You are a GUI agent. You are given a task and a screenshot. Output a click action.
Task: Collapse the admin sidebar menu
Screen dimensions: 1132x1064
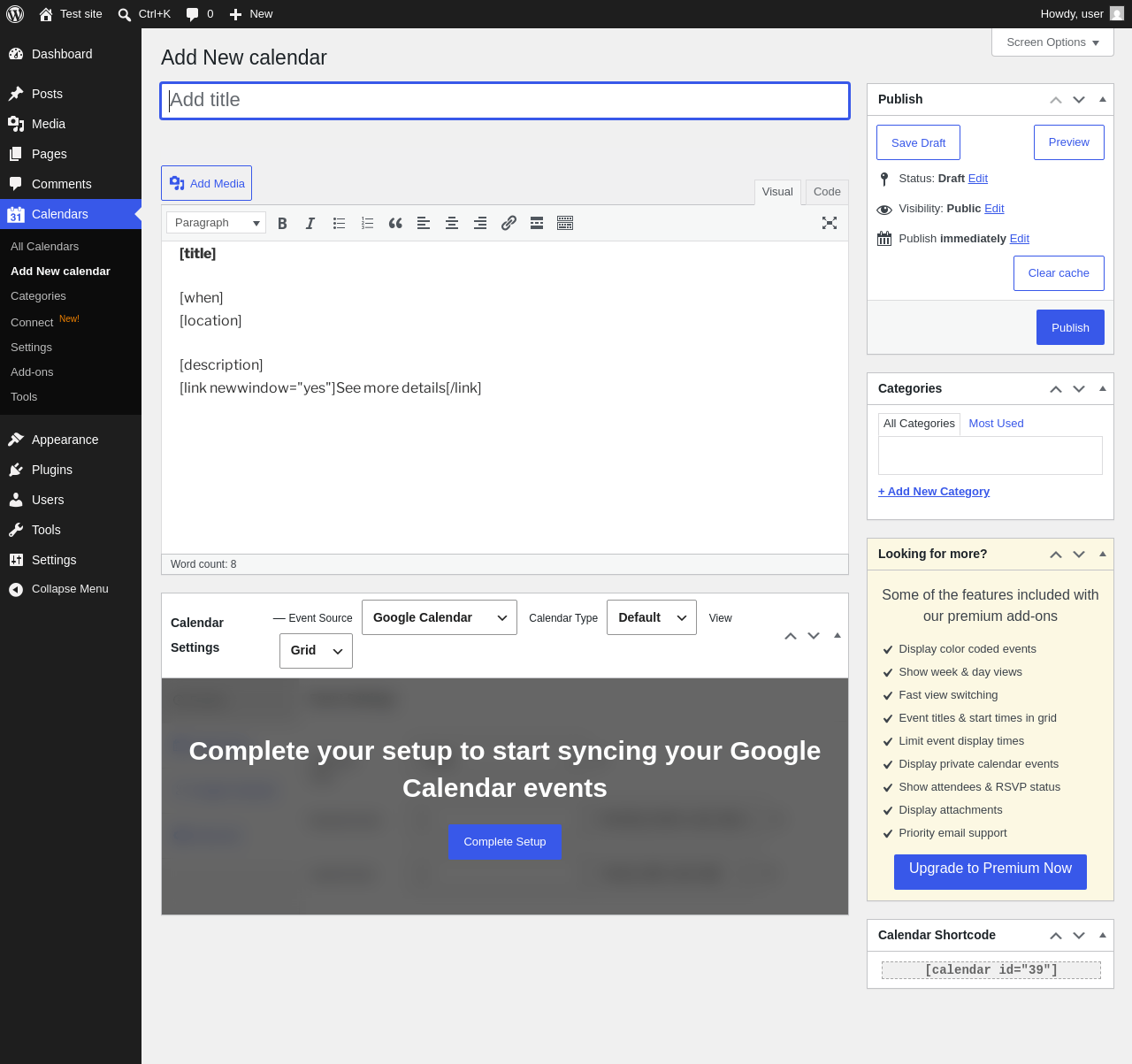[71, 589]
